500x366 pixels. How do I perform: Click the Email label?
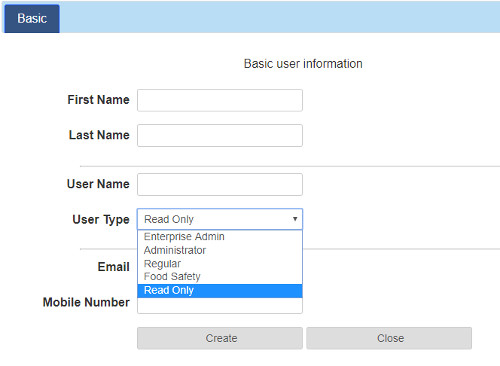[114, 267]
